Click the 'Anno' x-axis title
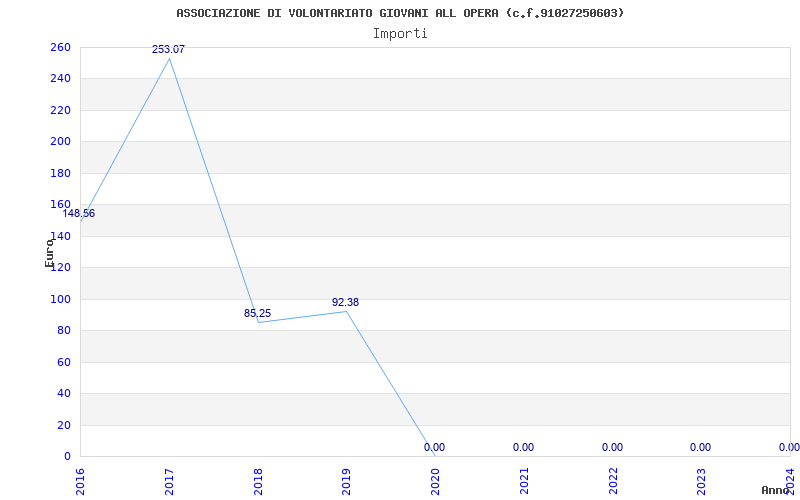 coord(776,491)
